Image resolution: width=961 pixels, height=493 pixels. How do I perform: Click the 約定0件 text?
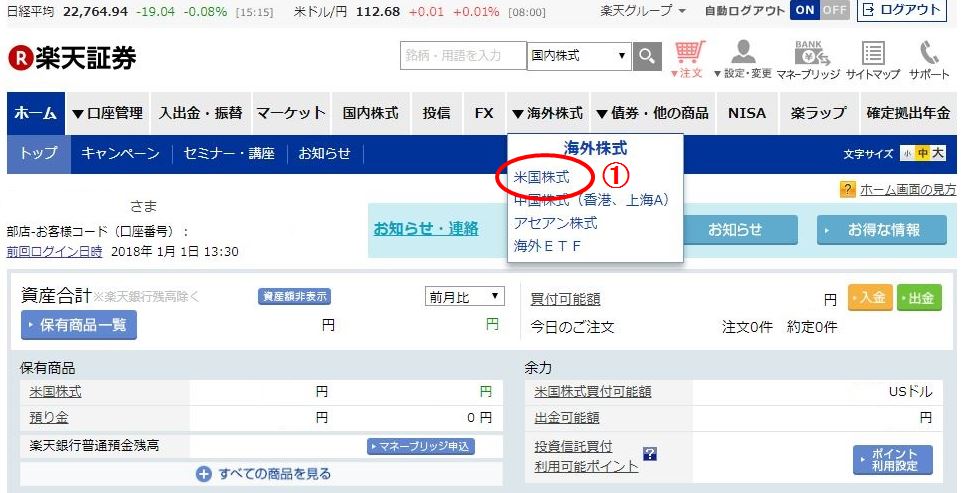point(812,327)
